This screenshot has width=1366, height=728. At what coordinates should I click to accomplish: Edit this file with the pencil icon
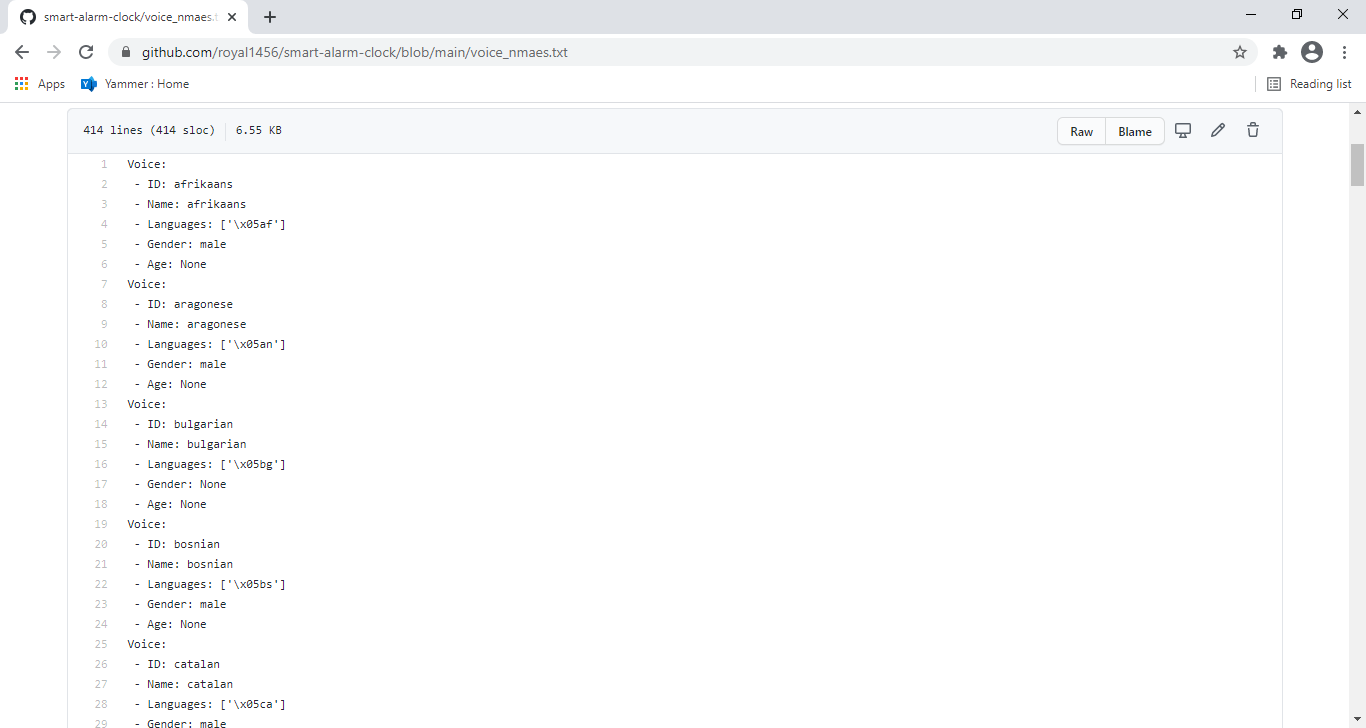[1218, 130]
